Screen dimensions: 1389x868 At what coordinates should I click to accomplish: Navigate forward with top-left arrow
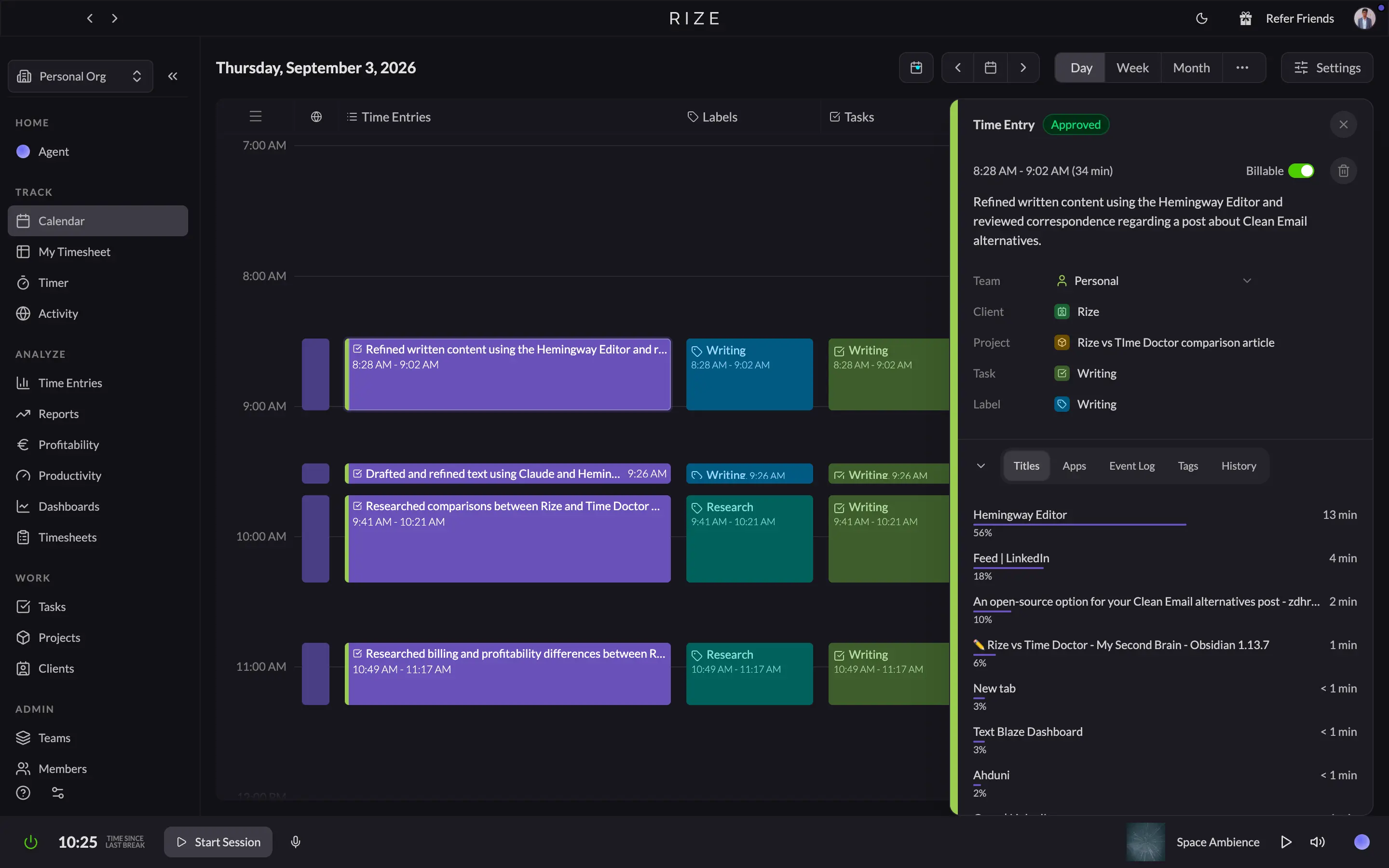click(115, 18)
